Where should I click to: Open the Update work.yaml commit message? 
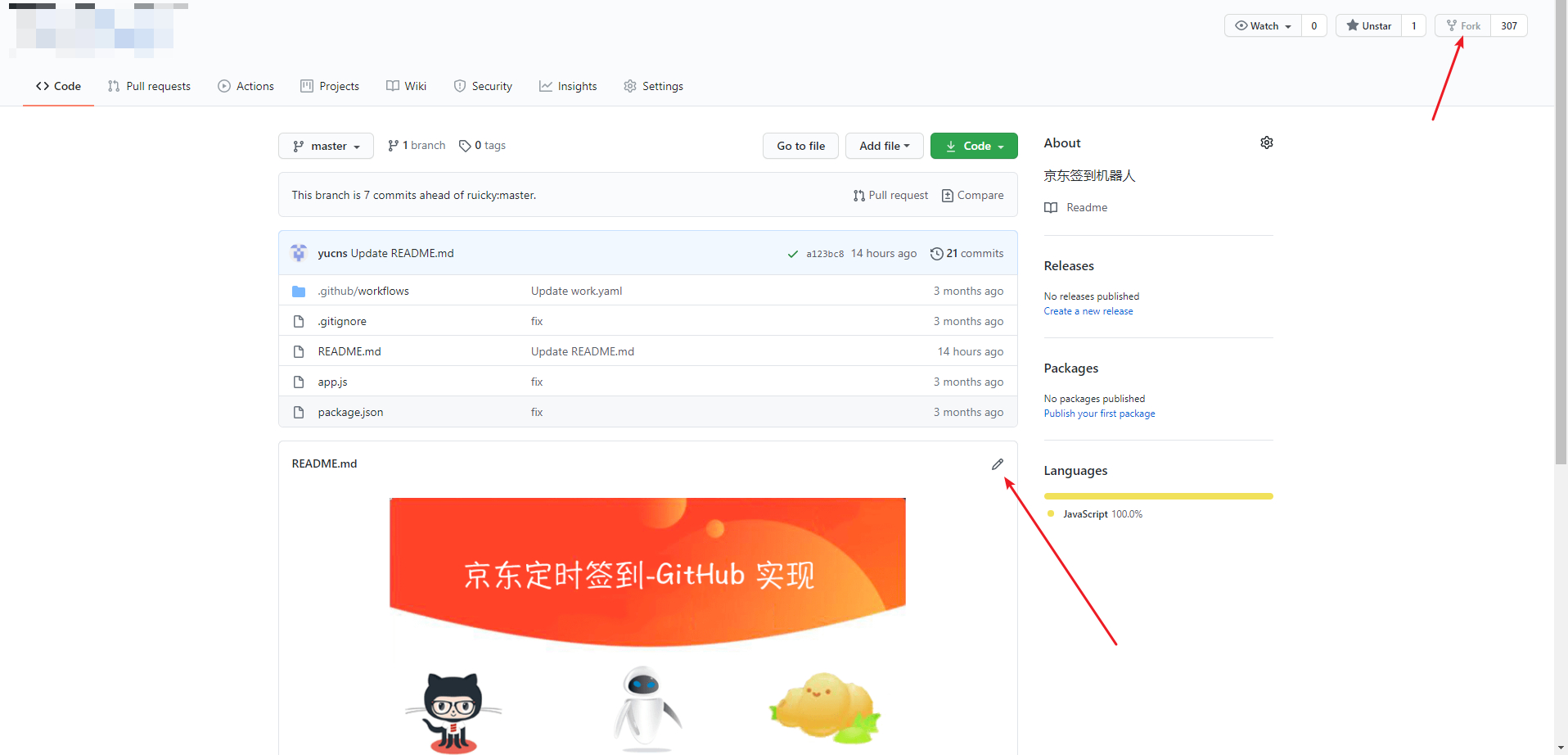[576, 291]
